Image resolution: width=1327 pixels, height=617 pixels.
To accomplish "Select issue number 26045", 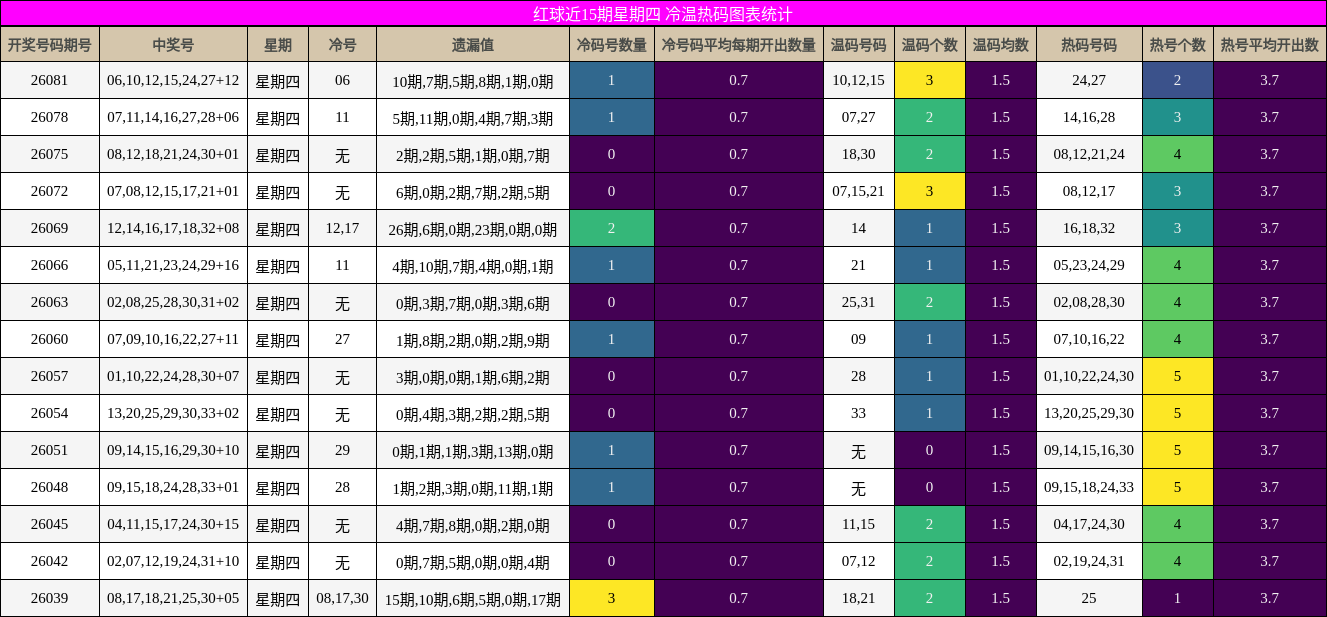I will click(50, 524).
